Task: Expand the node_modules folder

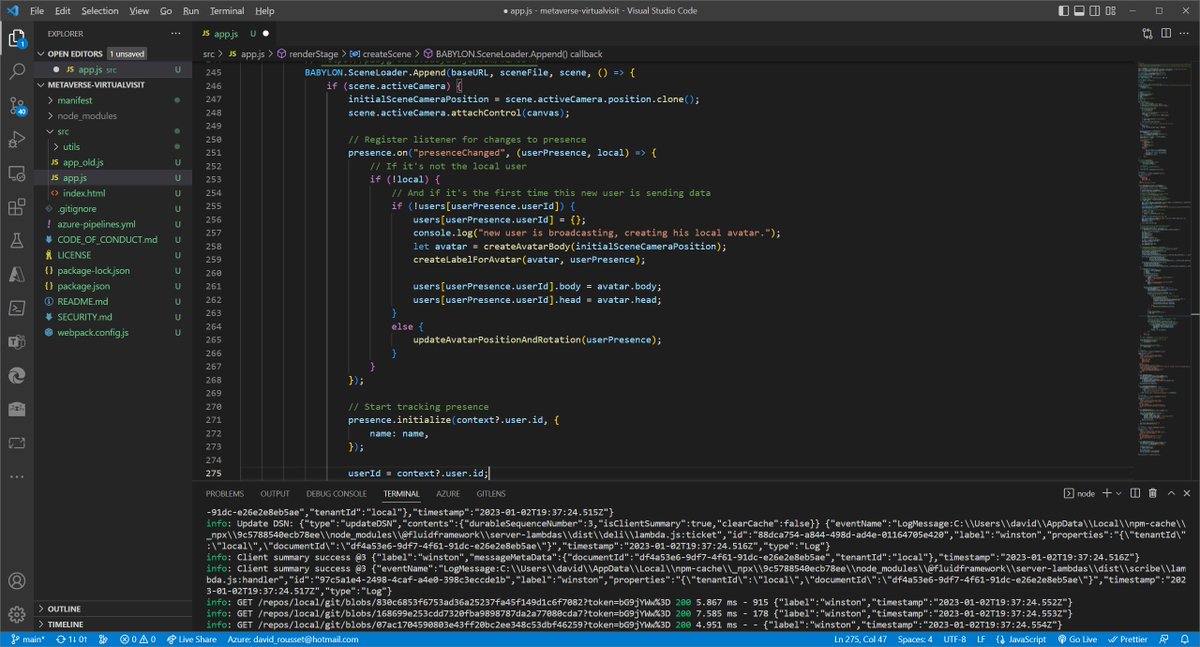Action: 86,116
